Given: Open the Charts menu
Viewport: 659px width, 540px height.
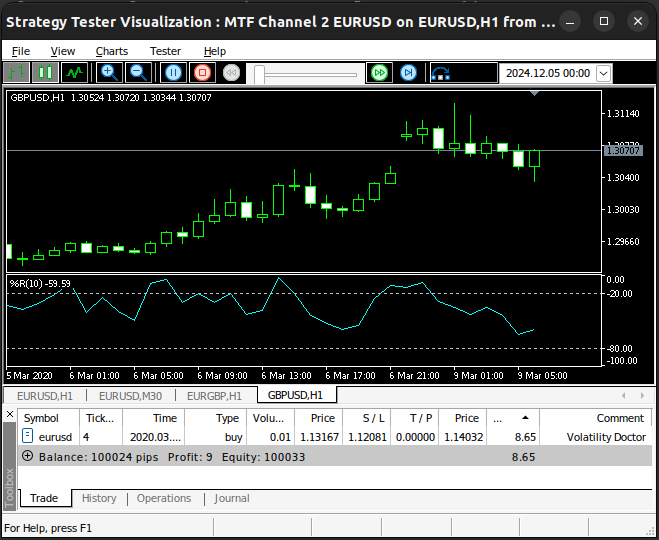Looking at the screenshot, I should [112, 51].
